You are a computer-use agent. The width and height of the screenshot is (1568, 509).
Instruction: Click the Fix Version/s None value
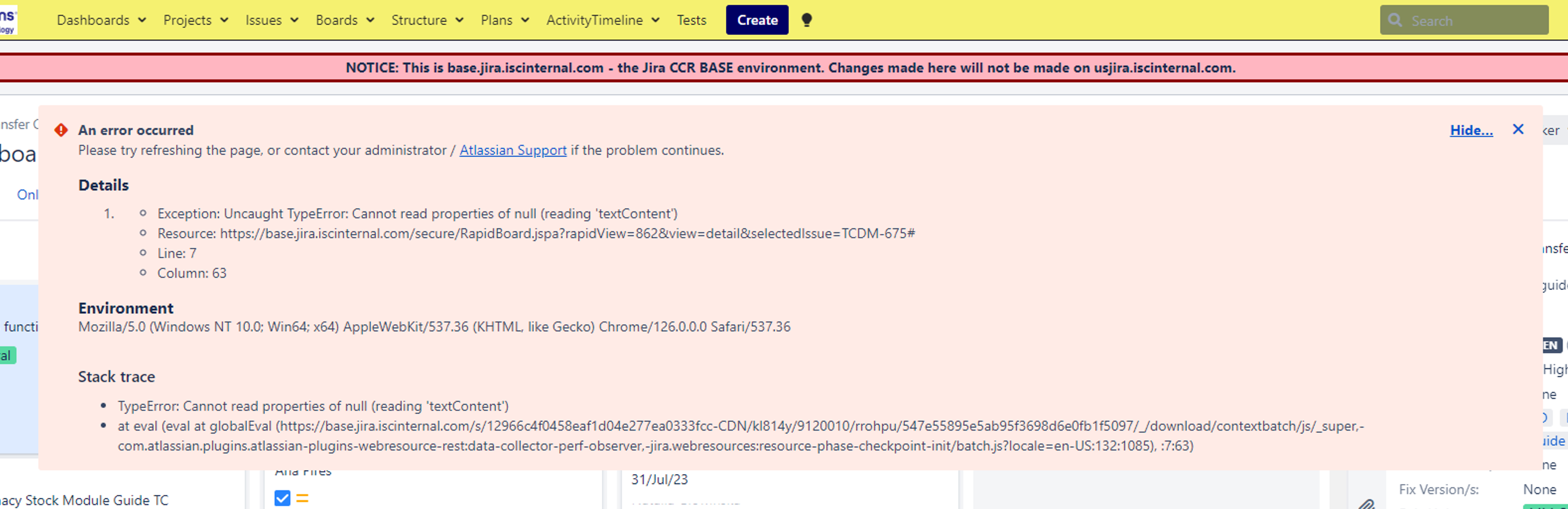coord(1539,489)
